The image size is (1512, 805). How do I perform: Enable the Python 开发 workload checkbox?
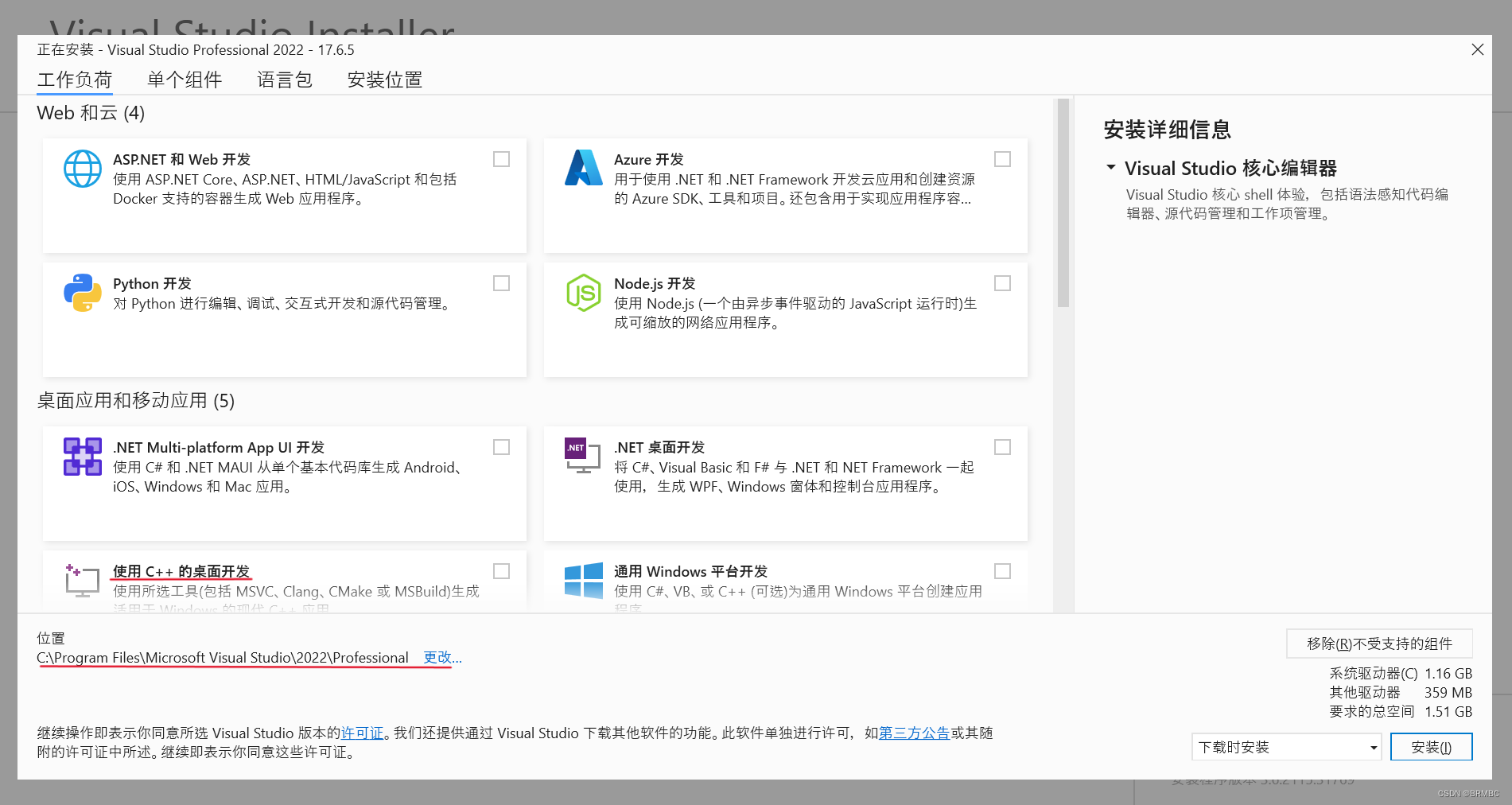pyautogui.click(x=502, y=283)
